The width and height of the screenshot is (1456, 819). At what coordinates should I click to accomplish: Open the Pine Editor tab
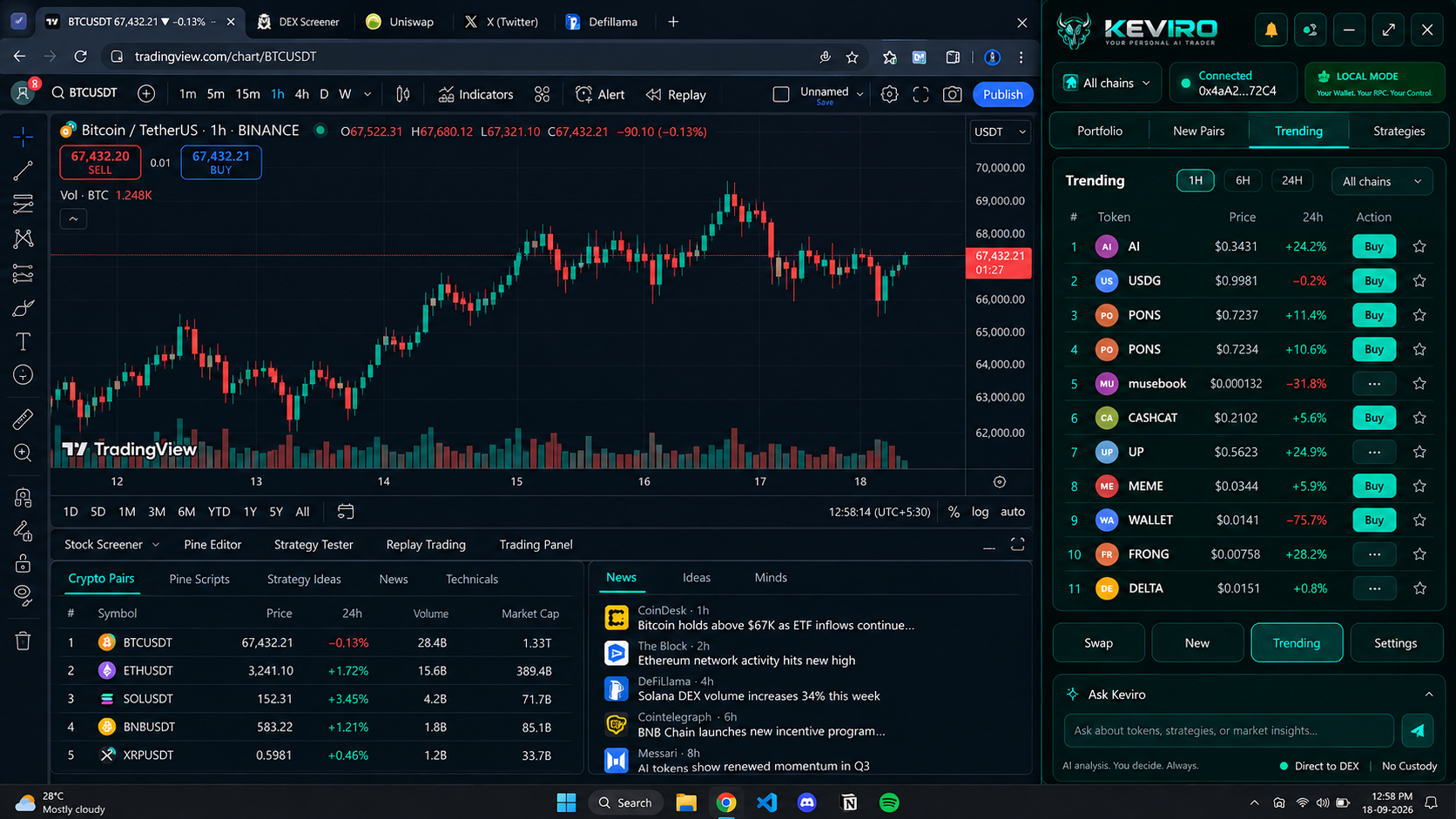click(x=212, y=545)
